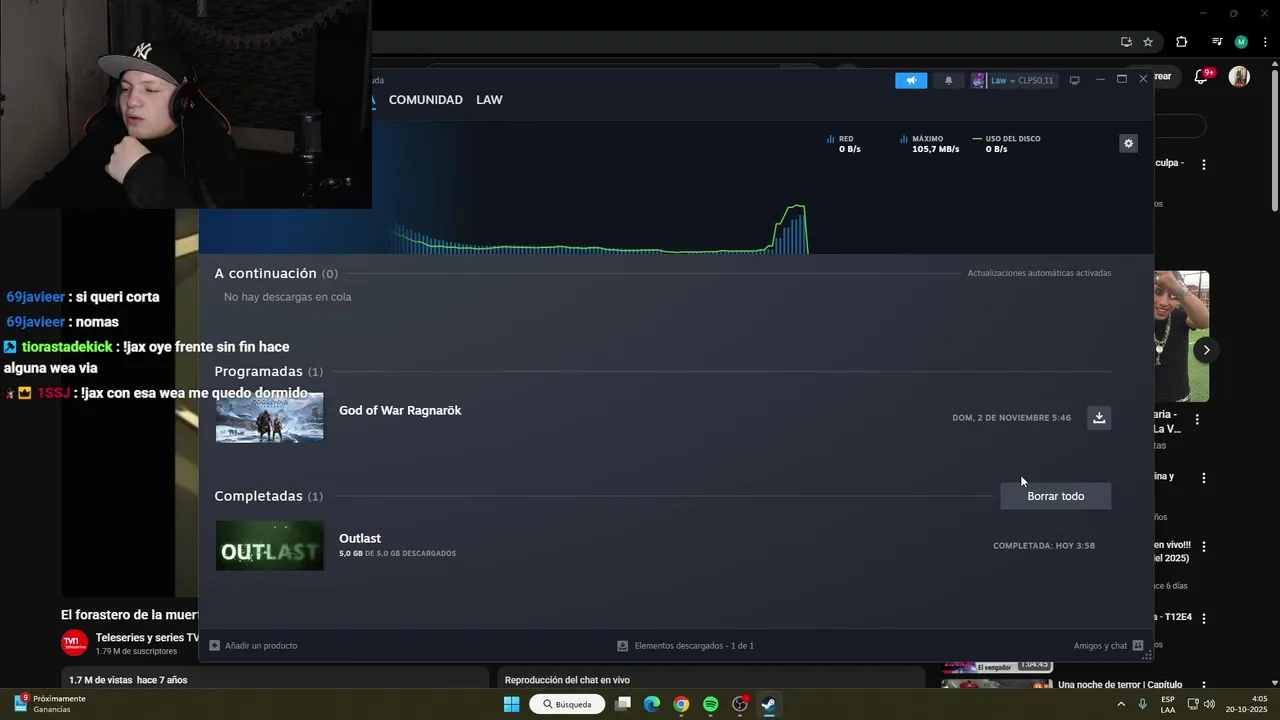Open downloads settings gear
Screen dimensions: 1280x720
point(1128,143)
